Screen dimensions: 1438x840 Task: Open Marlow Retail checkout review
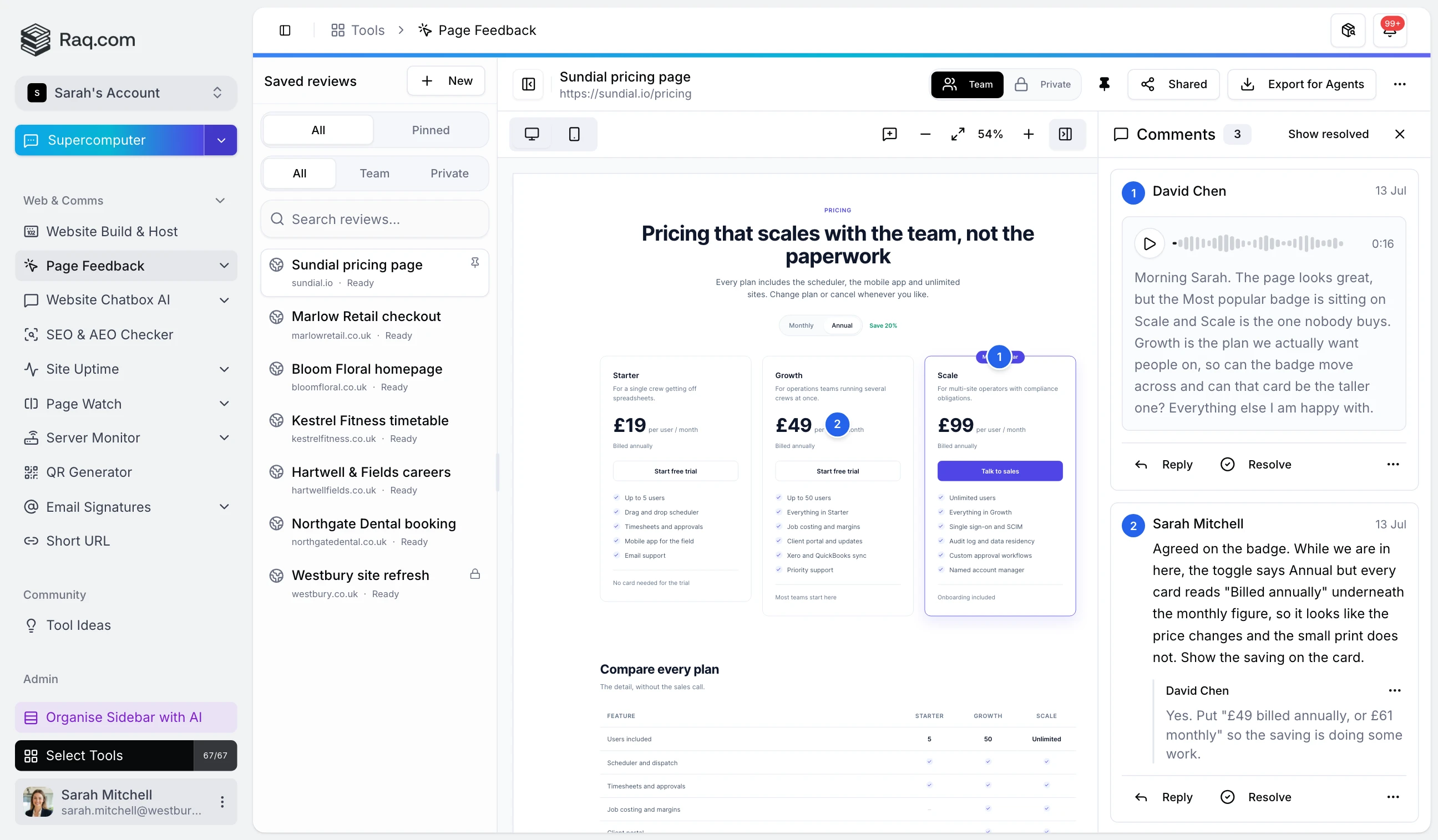coord(374,325)
